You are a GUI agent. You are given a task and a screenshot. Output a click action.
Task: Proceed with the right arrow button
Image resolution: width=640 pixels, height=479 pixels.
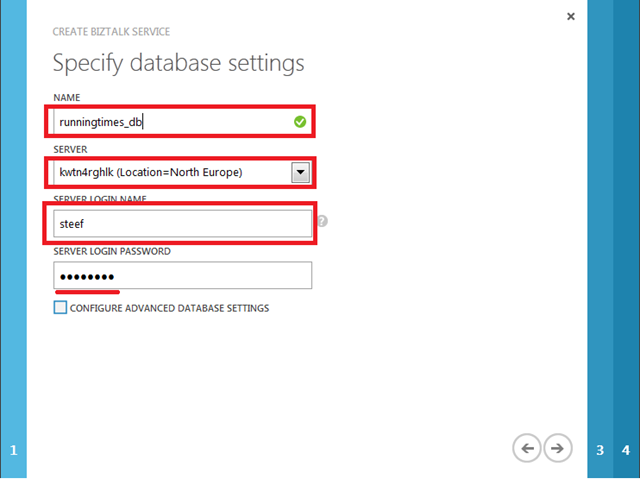(558, 448)
